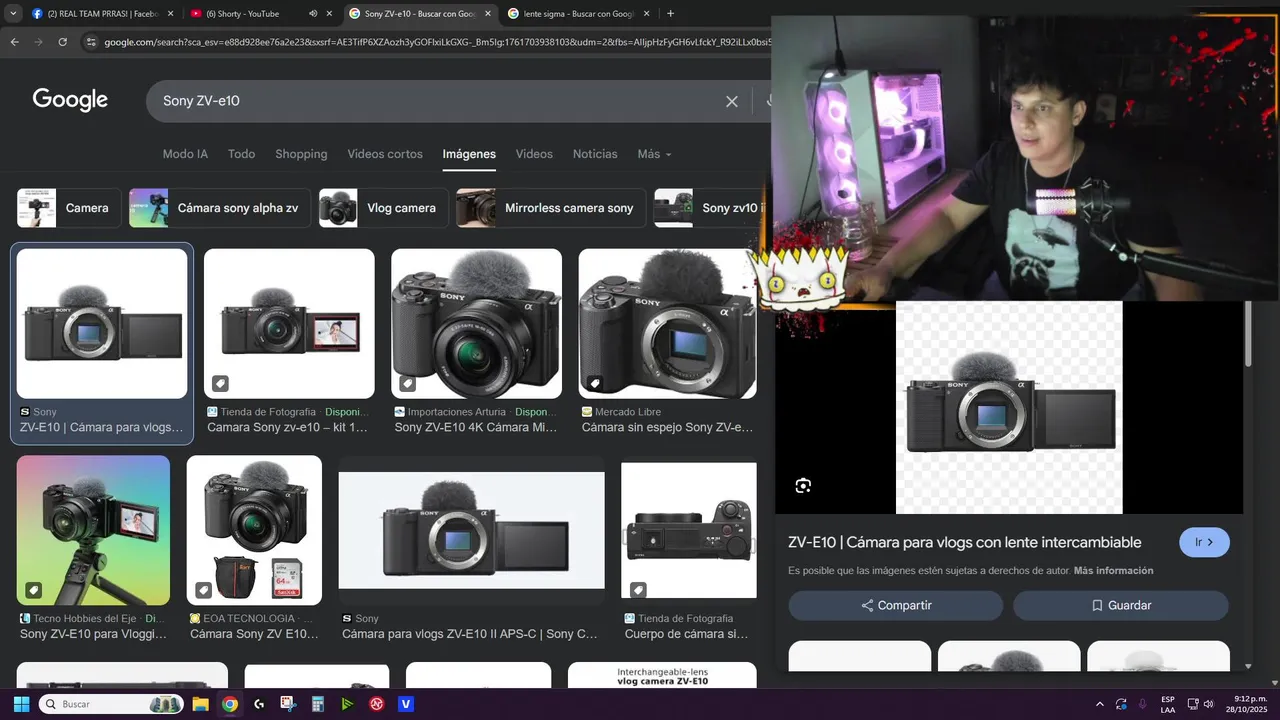Open the blue V app in the taskbar
This screenshot has height=720, width=1280.
tap(406, 704)
